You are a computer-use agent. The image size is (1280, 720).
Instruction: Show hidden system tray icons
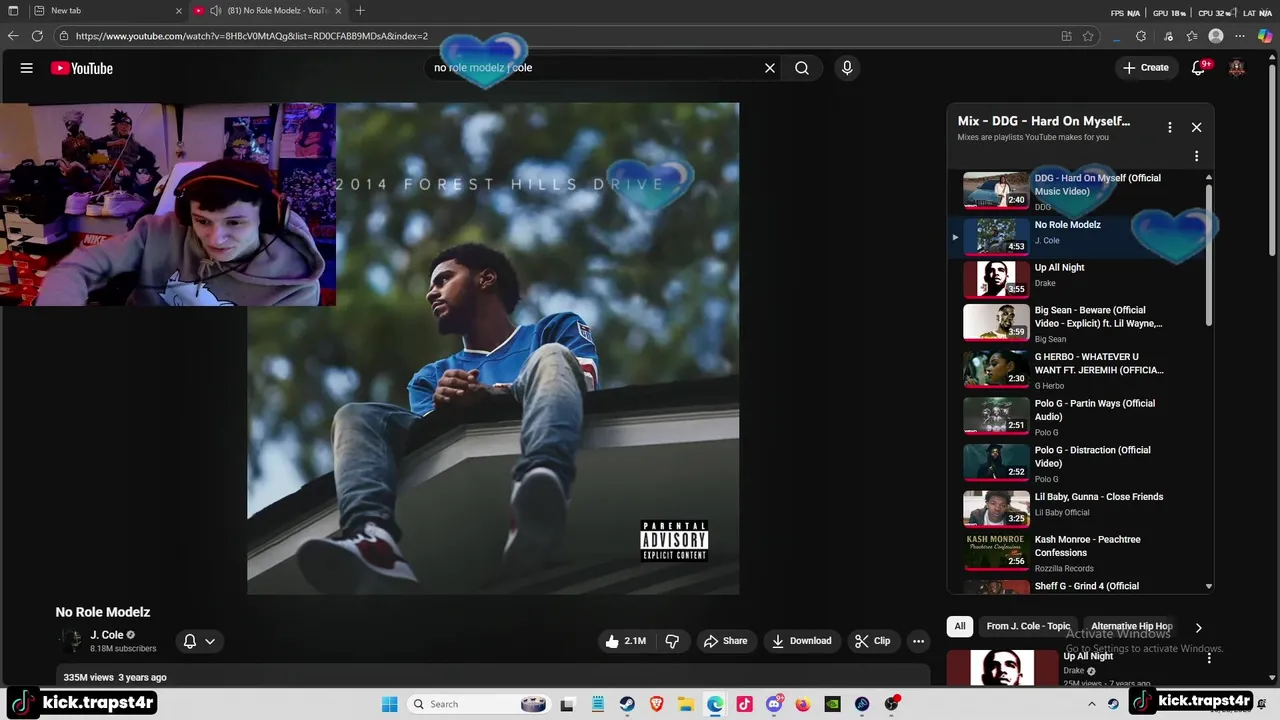click(1091, 704)
